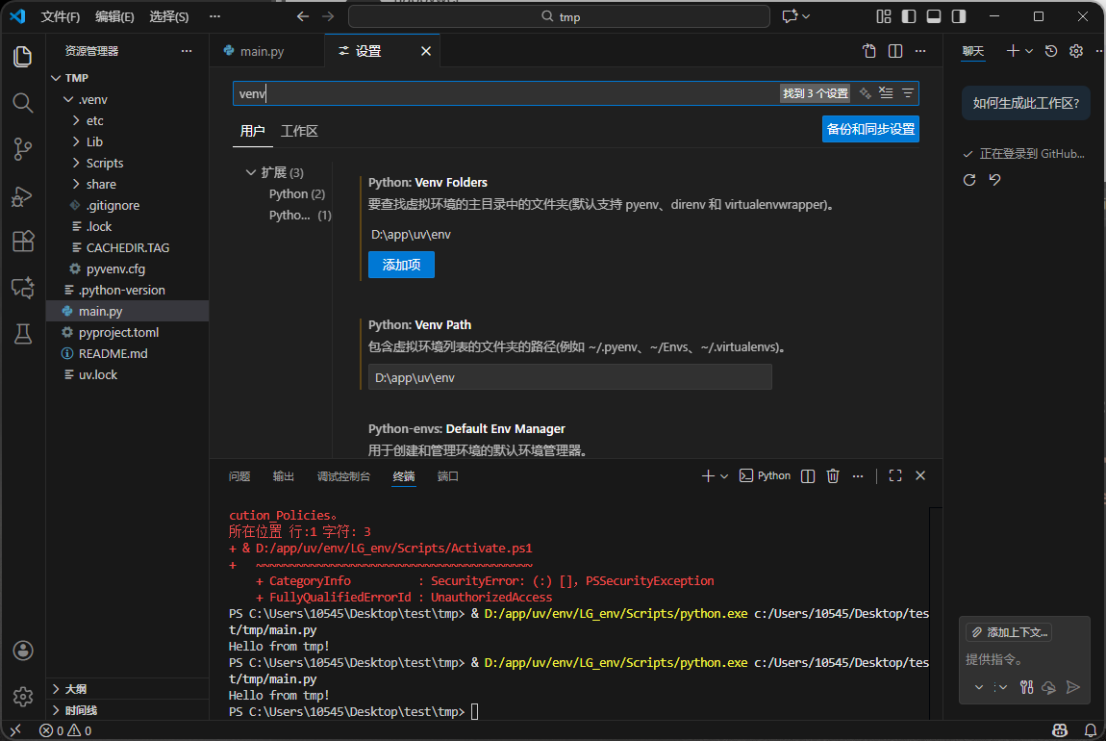Toggle the Testing beaker view
The image size is (1107, 741).
click(x=22, y=334)
